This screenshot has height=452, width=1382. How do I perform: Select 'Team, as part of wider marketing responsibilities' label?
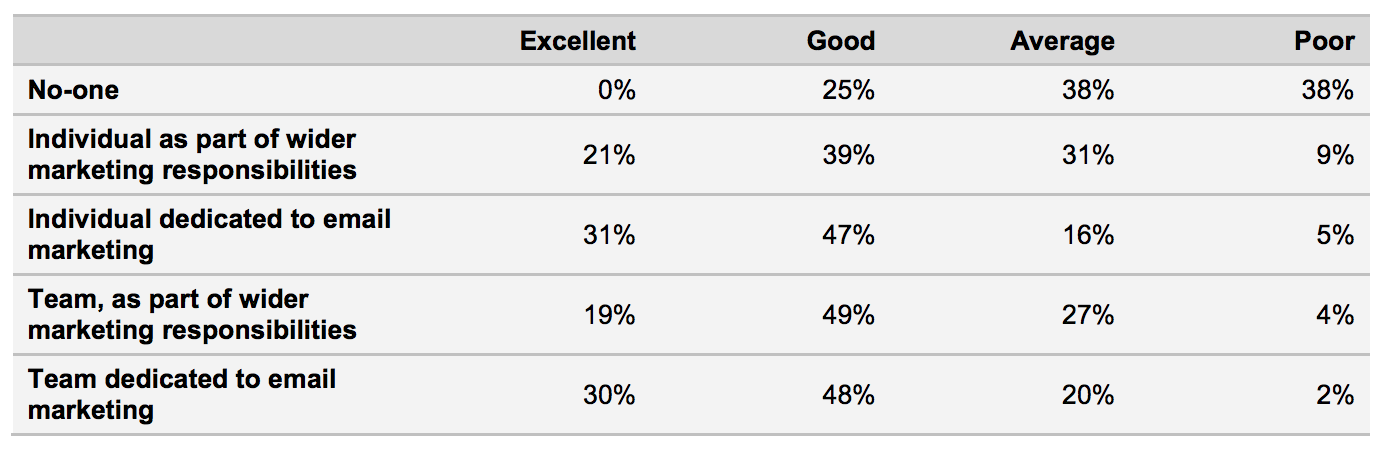click(x=192, y=314)
